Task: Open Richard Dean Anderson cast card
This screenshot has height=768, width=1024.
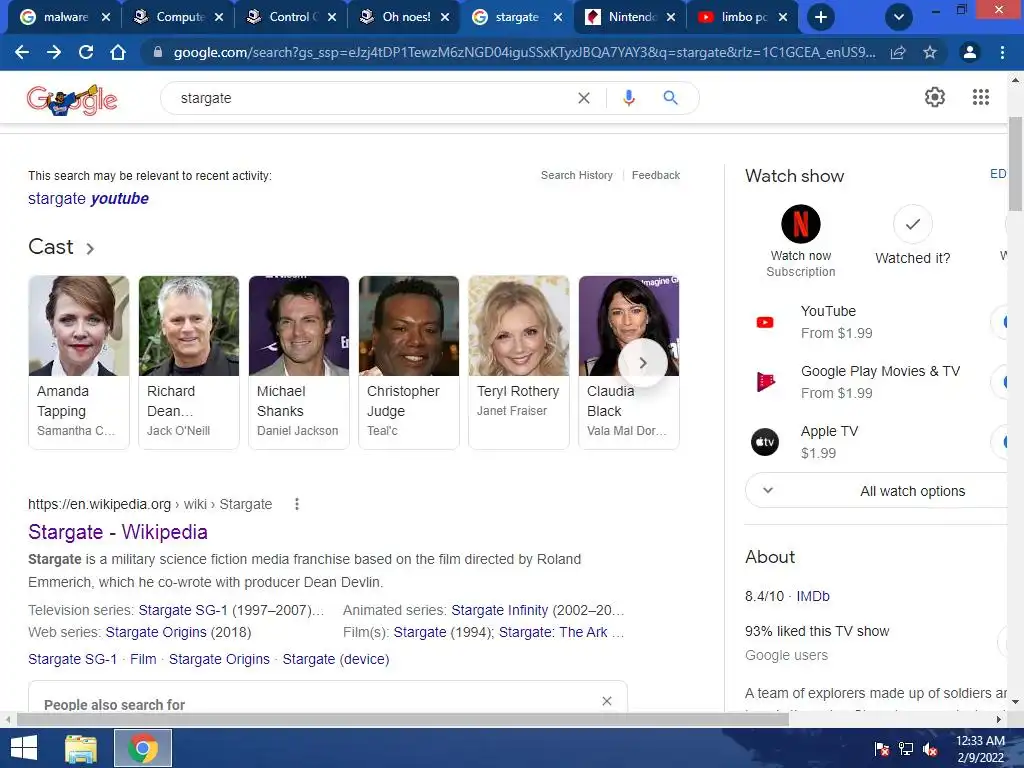Action: [189, 362]
